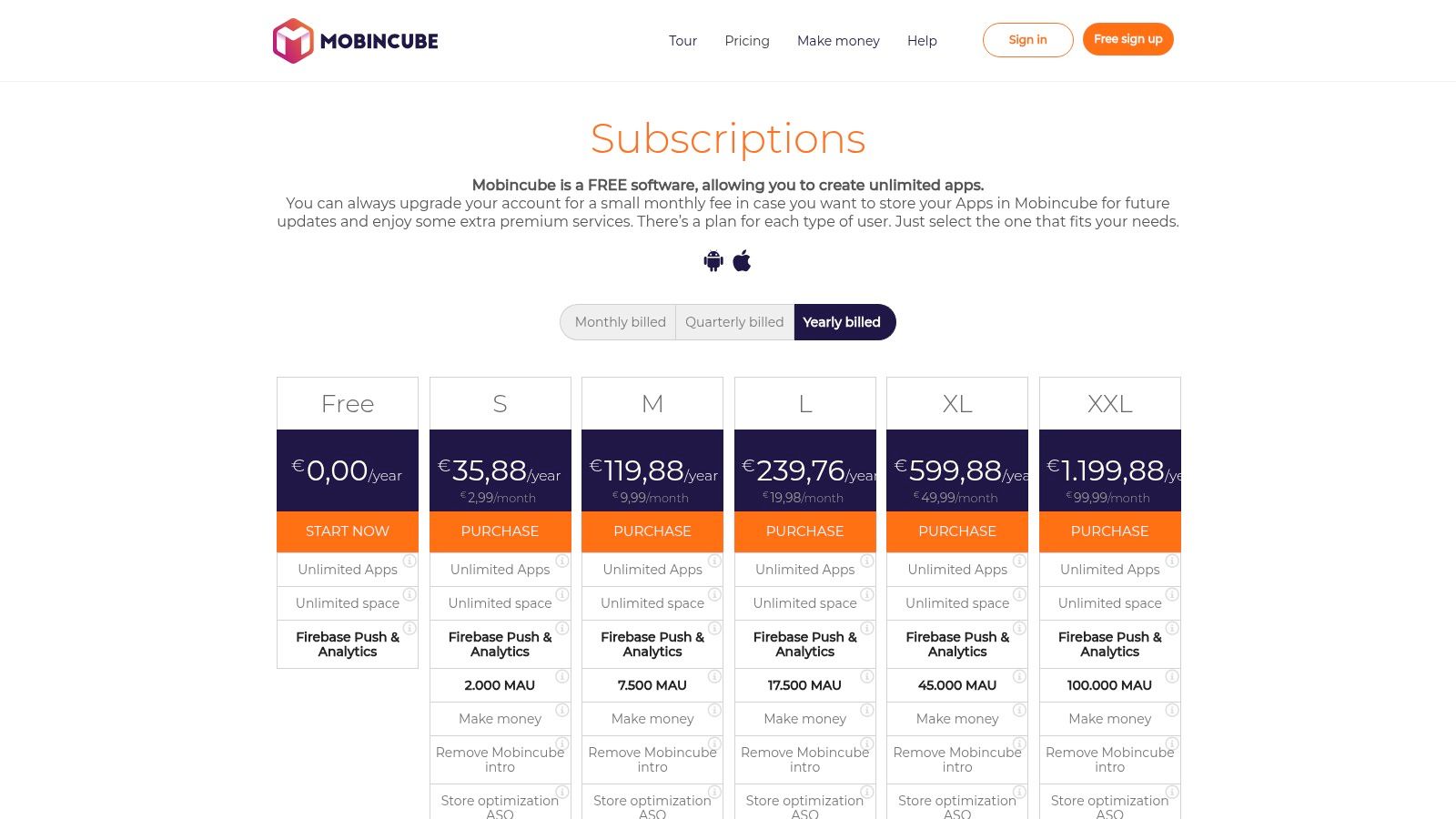
Task: Click the Apple platform icon
Action: pyautogui.click(x=743, y=260)
